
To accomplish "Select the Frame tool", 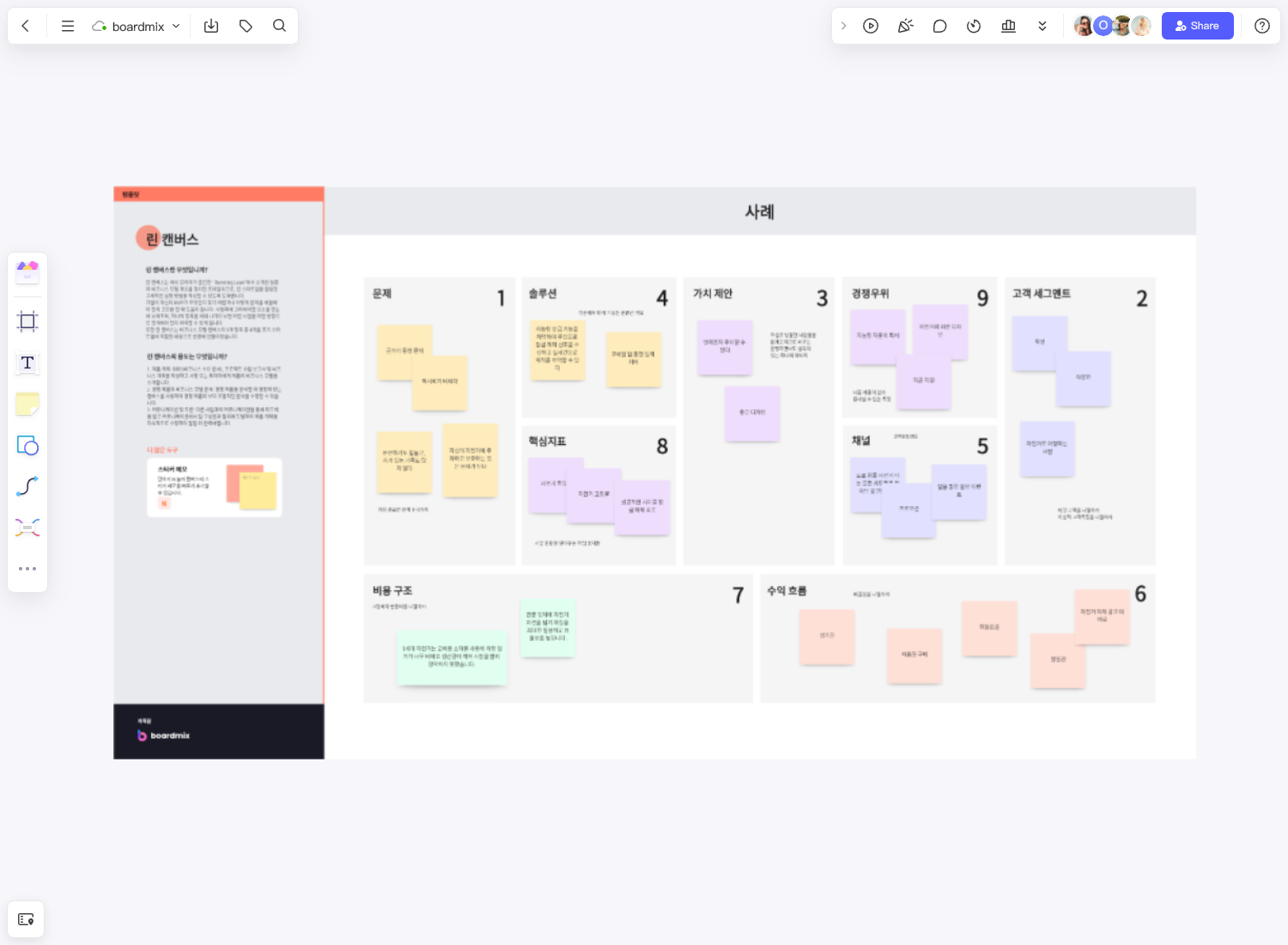I will point(27,321).
